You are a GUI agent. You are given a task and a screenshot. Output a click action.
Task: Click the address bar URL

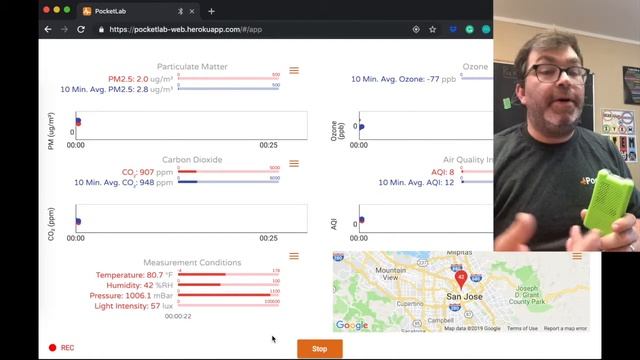click(186, 29)
